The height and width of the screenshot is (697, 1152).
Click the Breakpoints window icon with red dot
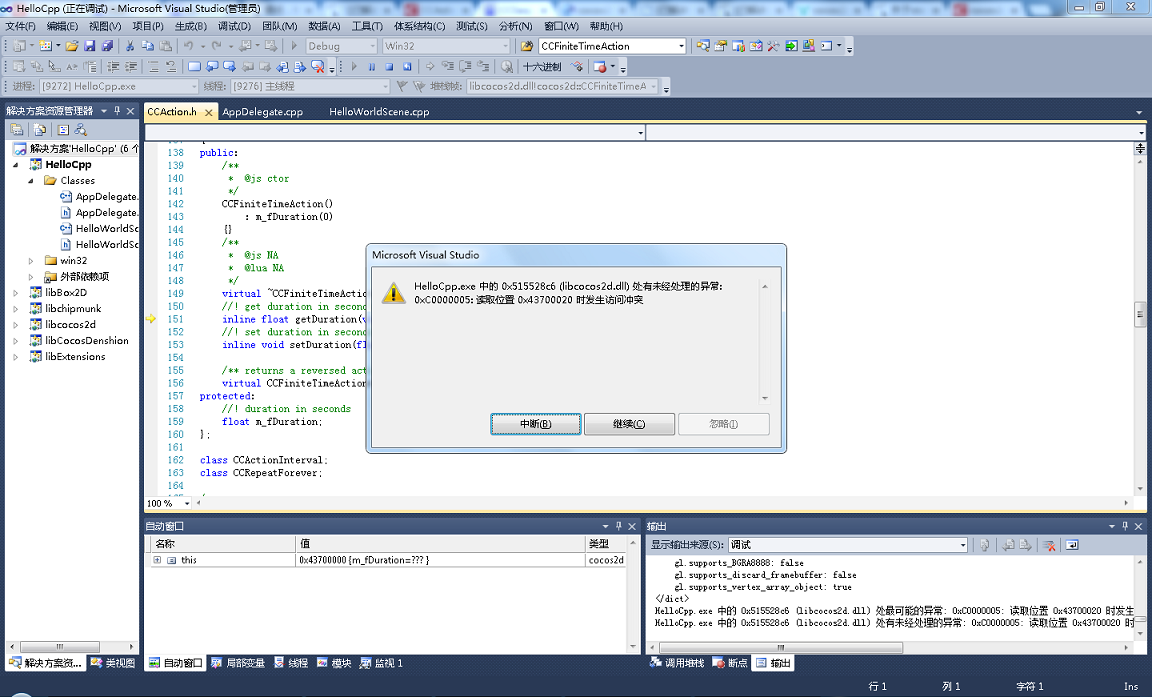[600, 66]
